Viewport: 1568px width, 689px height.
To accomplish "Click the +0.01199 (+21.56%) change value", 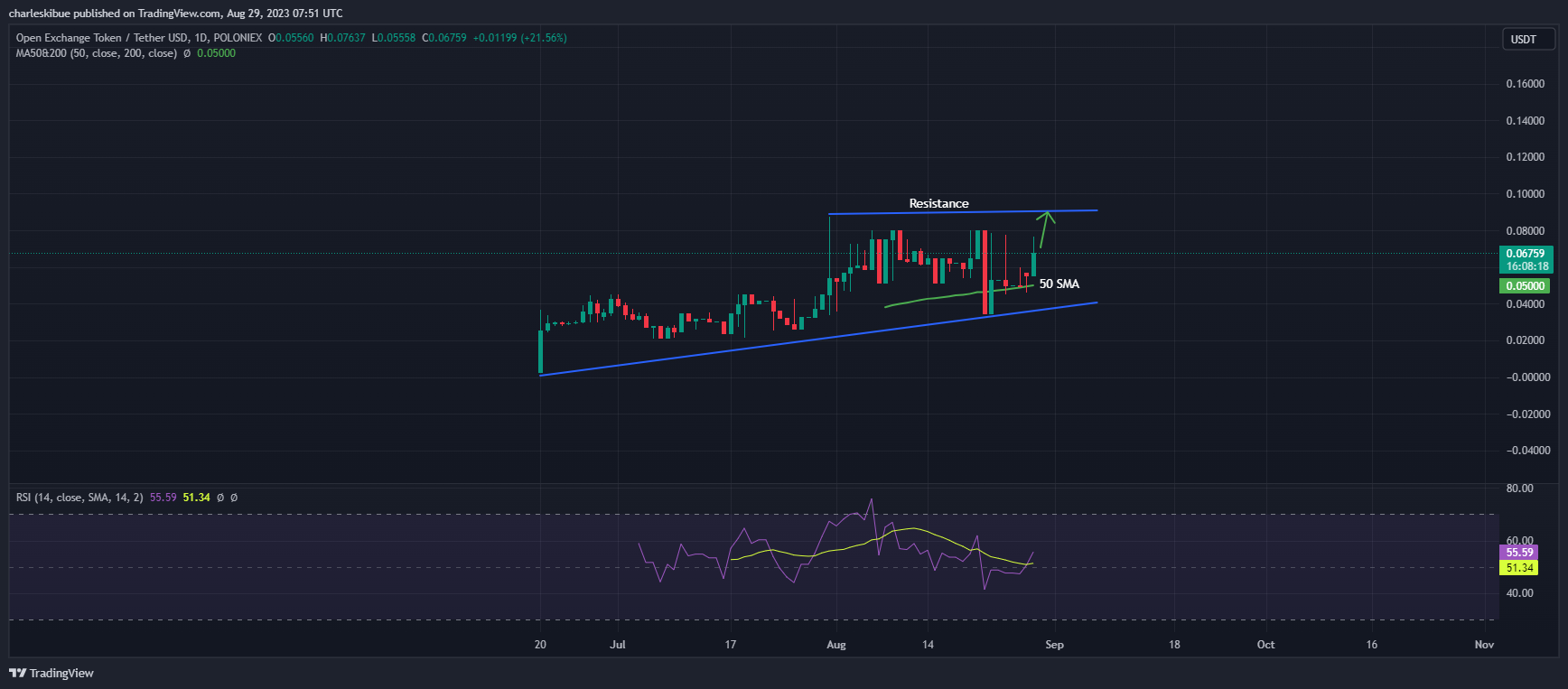I will pos(520,38).
